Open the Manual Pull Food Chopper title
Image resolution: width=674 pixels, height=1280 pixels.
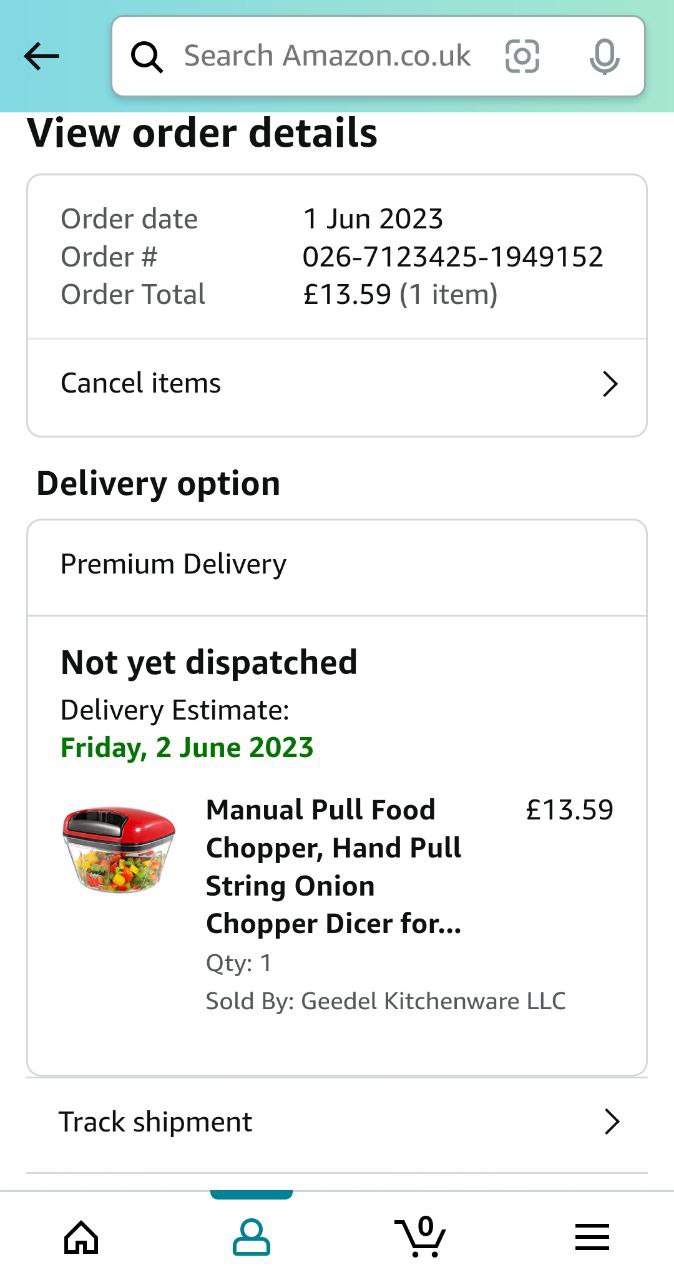pos(334,866)
